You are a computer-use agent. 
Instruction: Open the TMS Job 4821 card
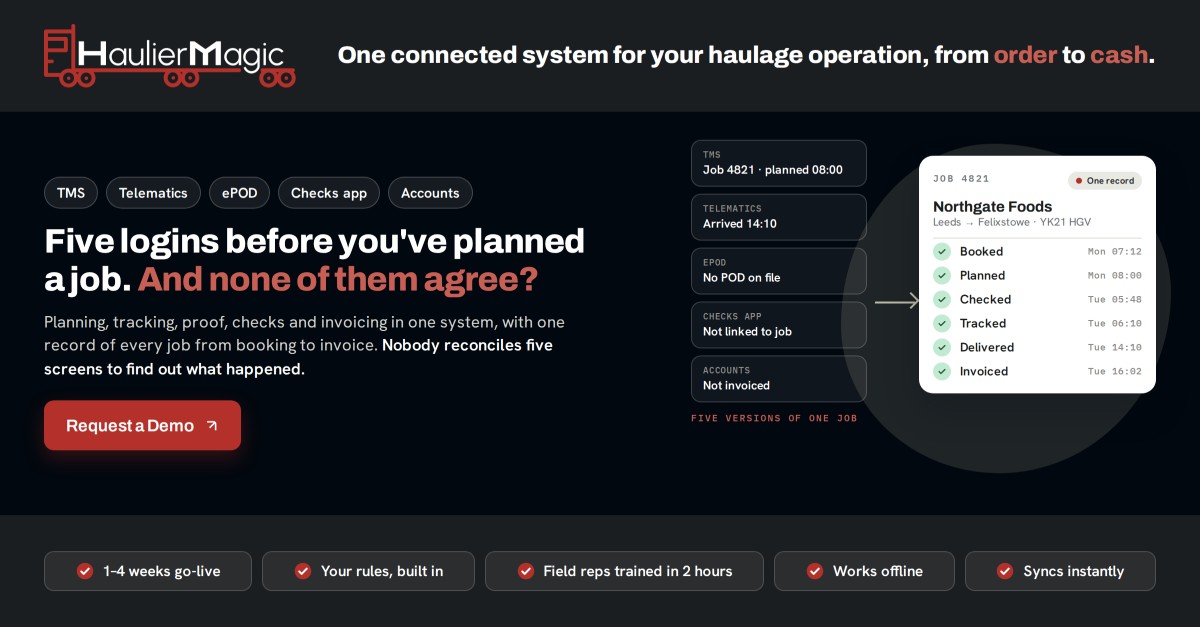(x=779, y=163)
